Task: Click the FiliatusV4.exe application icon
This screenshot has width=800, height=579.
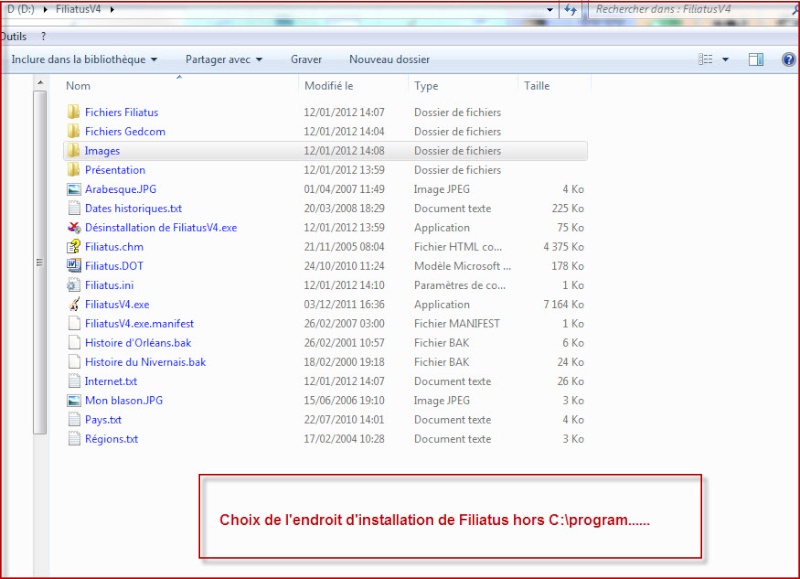Action: coord(74,304)
